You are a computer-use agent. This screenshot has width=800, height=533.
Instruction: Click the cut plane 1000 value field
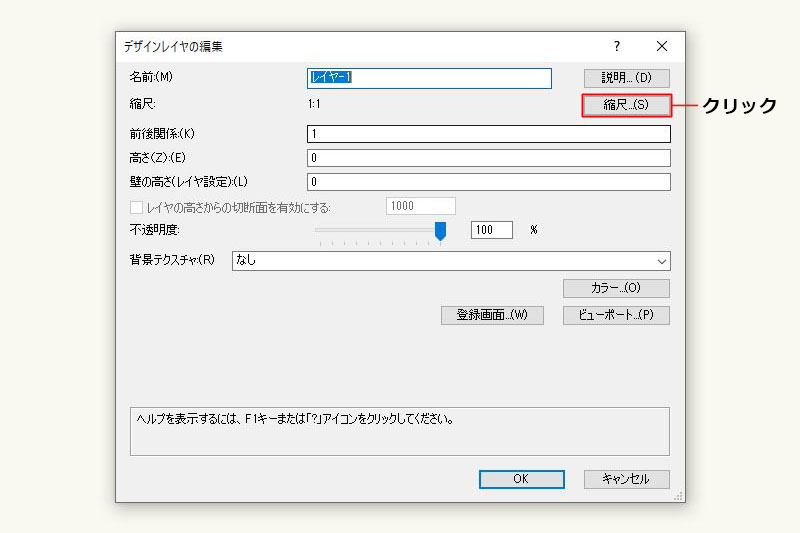coord(421,206)
